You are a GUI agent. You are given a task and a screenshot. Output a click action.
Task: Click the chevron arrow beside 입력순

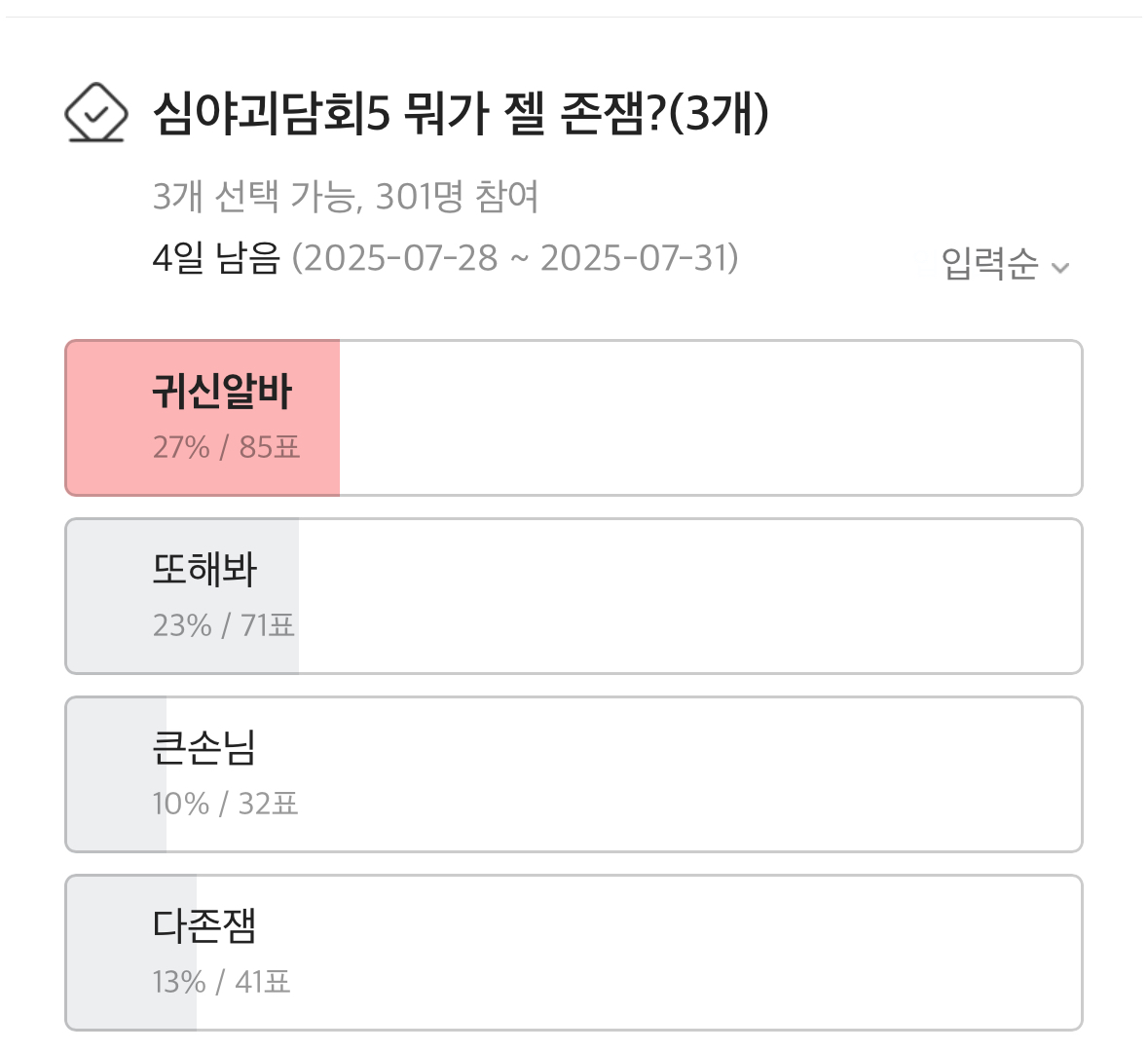[1061, 268]
